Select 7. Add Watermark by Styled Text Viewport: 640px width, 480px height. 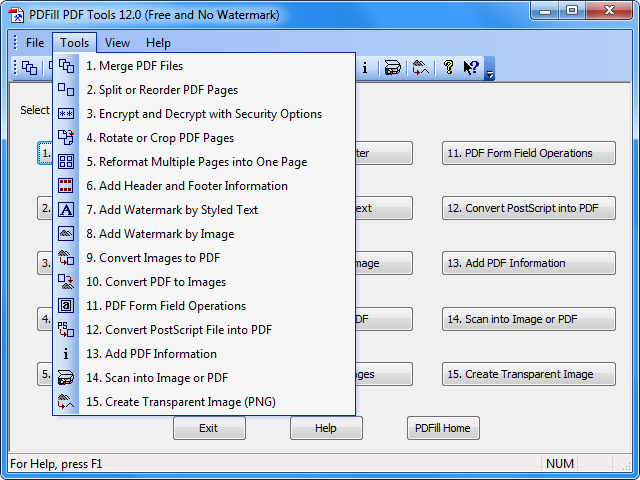point(204,210)
